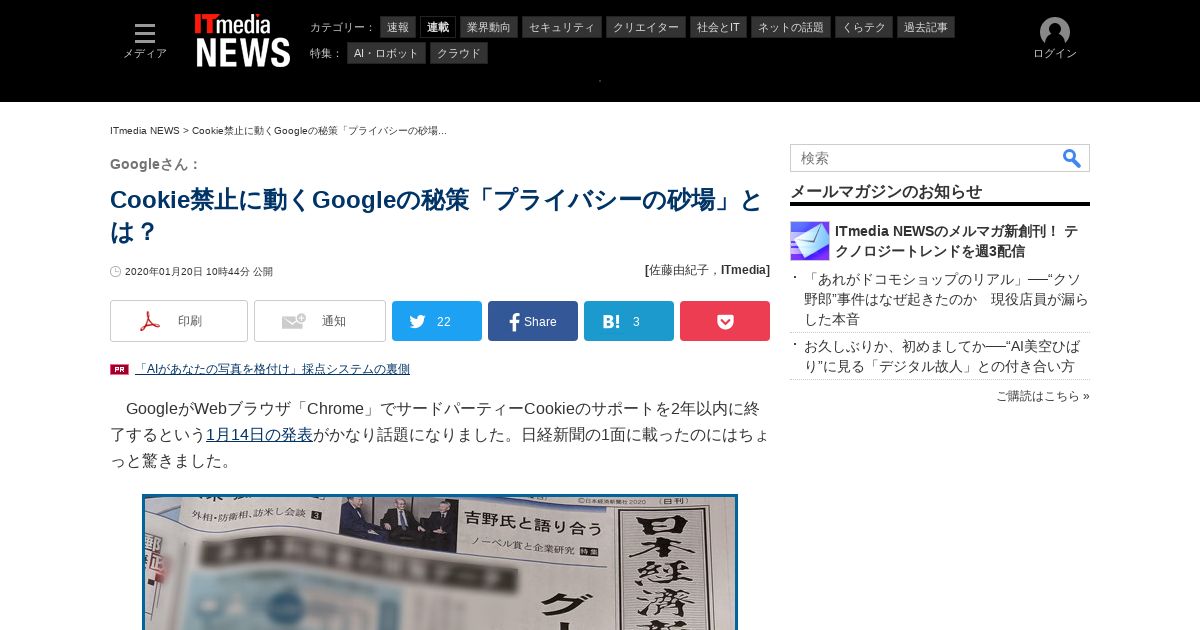The image size is (1200, 630).
Task: Open ITmedia NEWSのメルマガ新創刊 headline link
Action: (956, 241)
